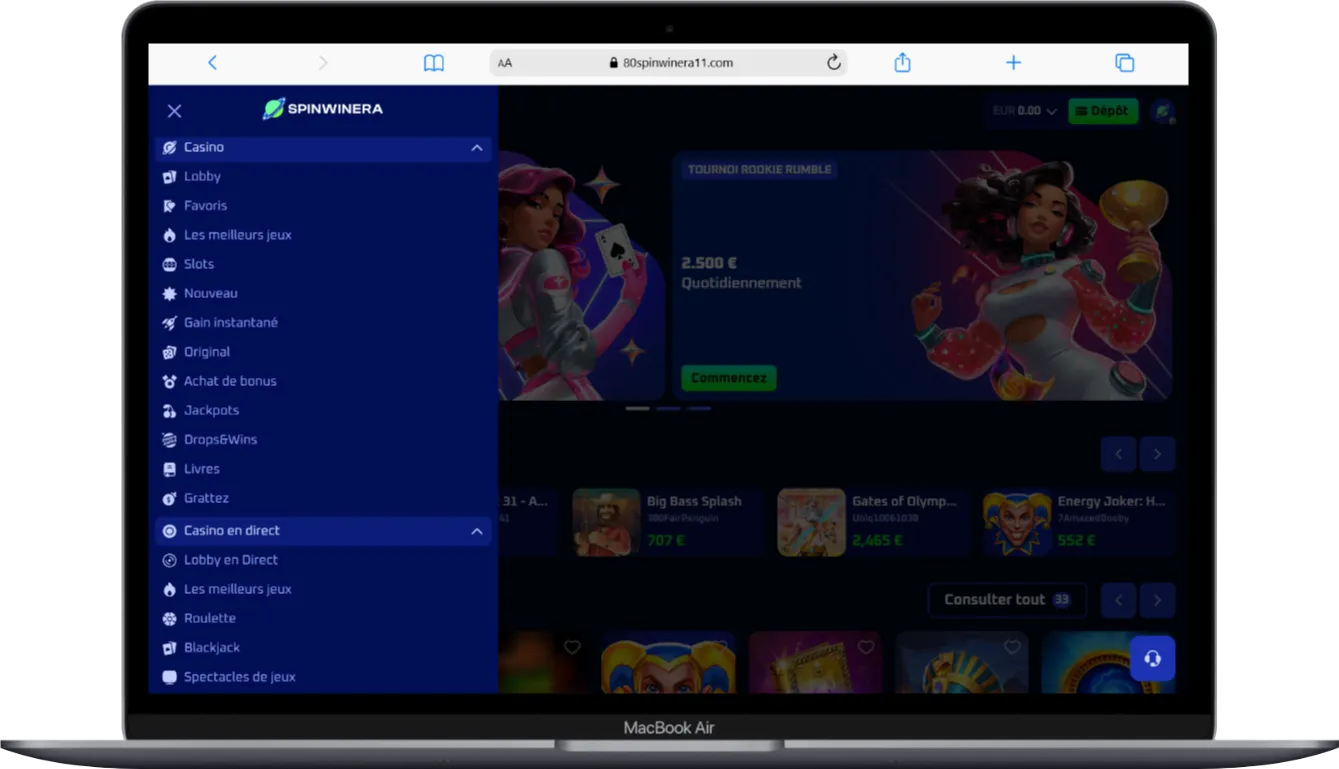Image resolution: width=1339 pixels, height=769 pixels.
Task: Click the Jackpots cherry icon
Action: click(x=169, y=410)
